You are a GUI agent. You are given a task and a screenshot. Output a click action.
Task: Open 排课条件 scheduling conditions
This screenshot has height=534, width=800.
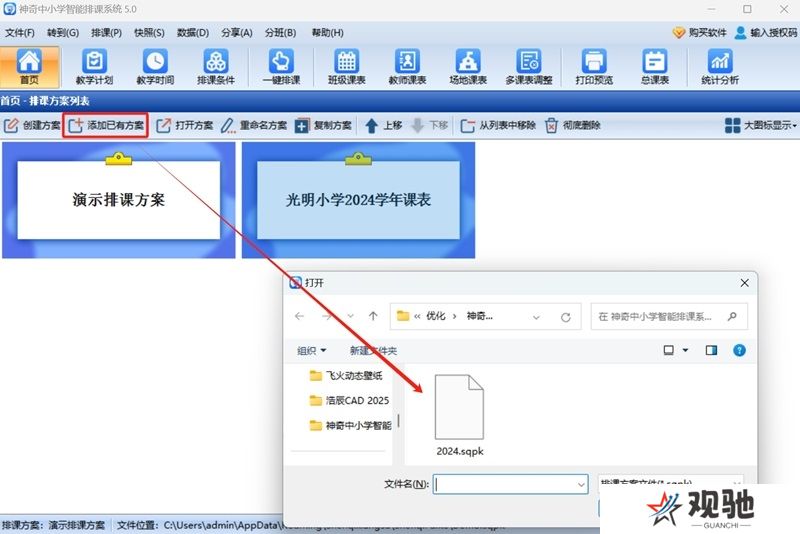click(x=216, y=67)
